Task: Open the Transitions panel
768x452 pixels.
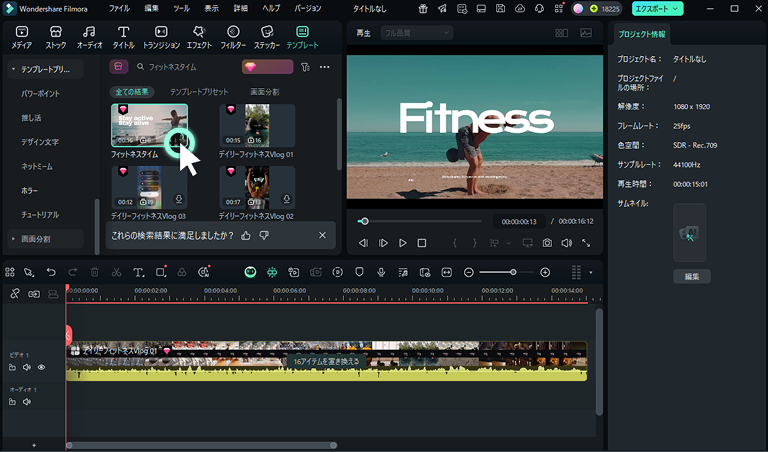Action: click(161, 37)
